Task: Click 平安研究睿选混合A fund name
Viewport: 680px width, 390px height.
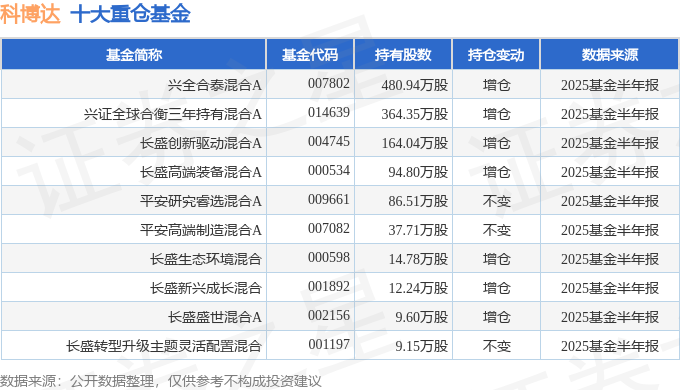Action: point(201,201)
